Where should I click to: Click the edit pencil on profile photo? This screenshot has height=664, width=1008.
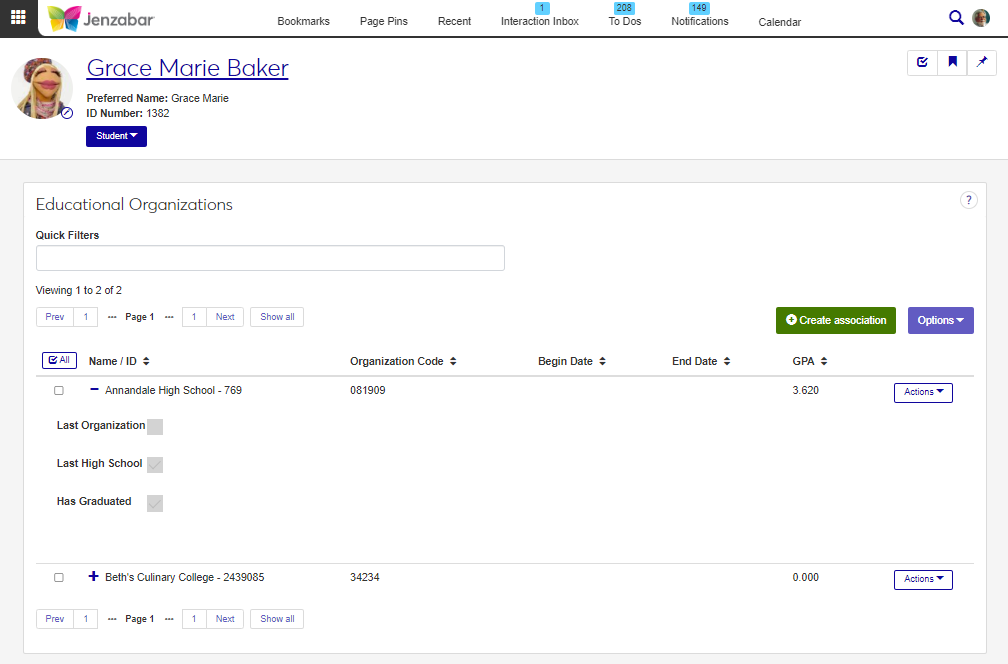pos(67,113)
